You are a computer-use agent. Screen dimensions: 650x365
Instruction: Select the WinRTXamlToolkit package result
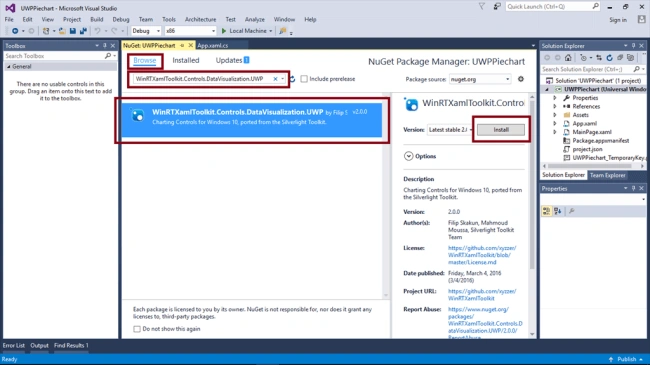point(251,120)
